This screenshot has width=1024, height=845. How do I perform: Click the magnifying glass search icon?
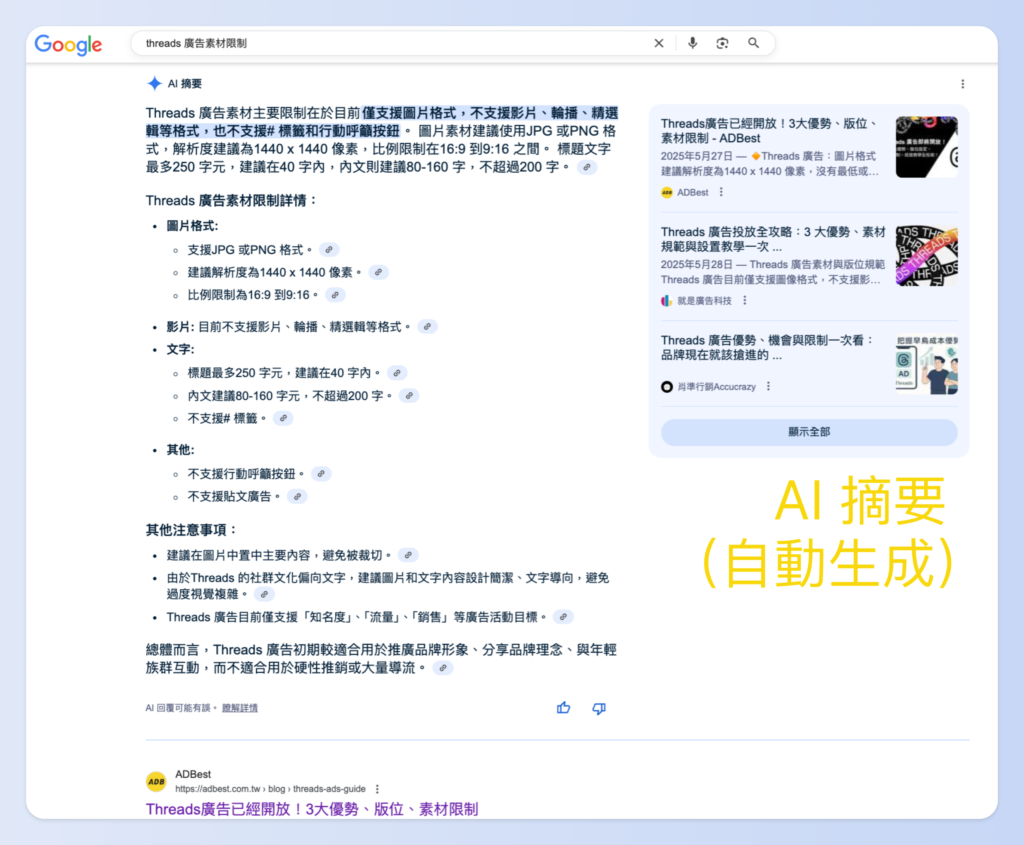coord(754,43)
